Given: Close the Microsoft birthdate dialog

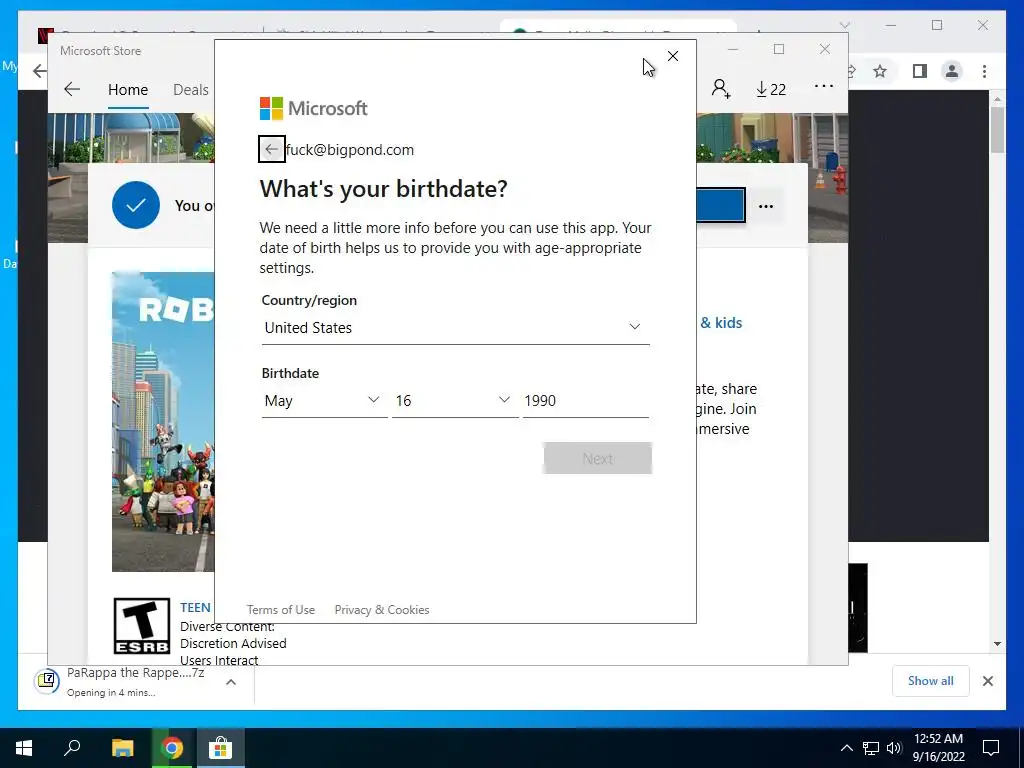Looking at the screenshot, I should pyautogui.click(x=673, y=56).
